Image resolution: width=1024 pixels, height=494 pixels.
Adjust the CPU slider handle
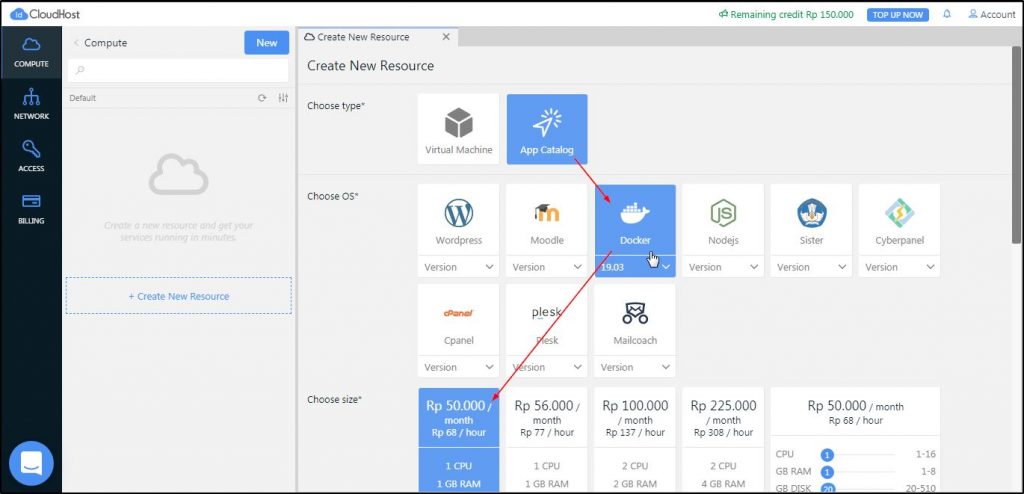click(x=827, y=455)
